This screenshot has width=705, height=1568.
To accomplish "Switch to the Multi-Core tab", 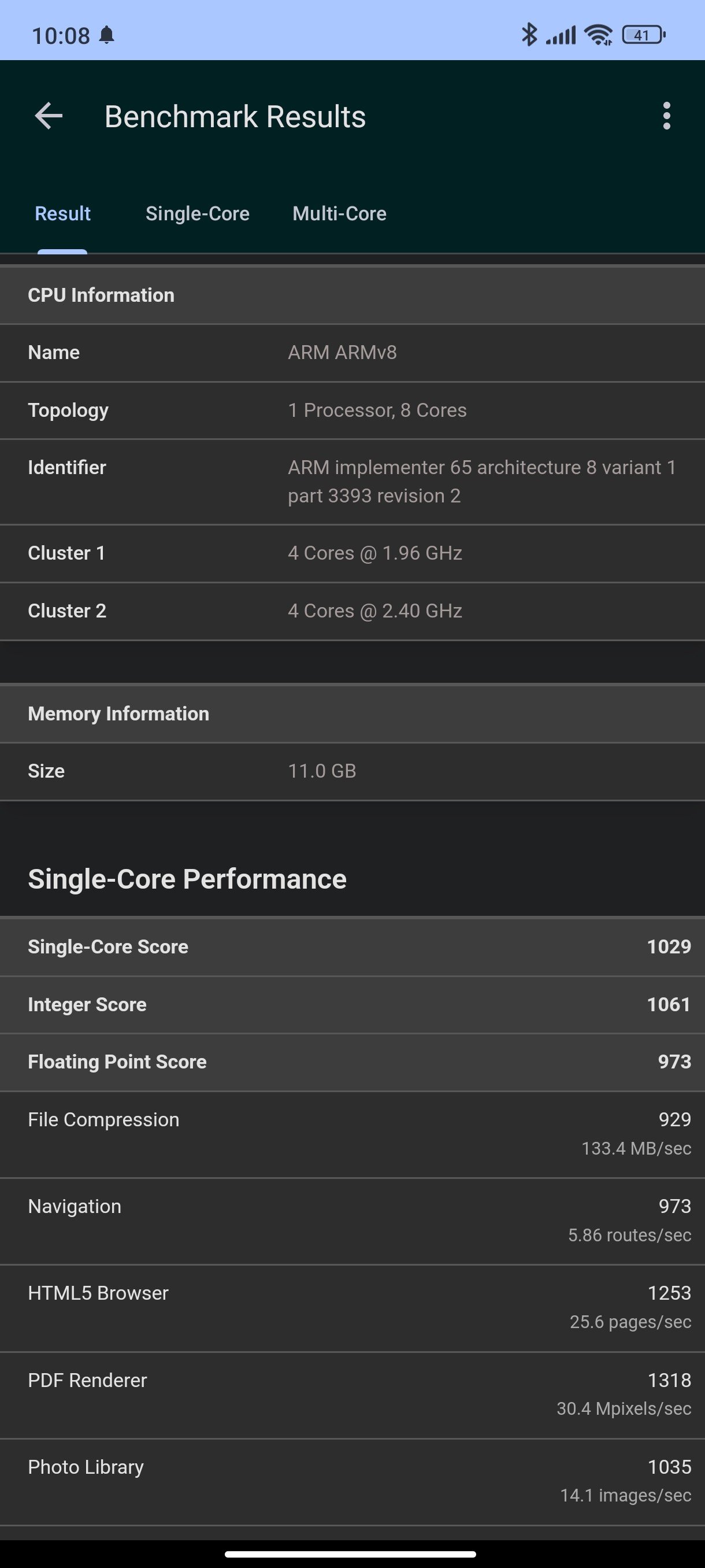I will click(339, 214).
